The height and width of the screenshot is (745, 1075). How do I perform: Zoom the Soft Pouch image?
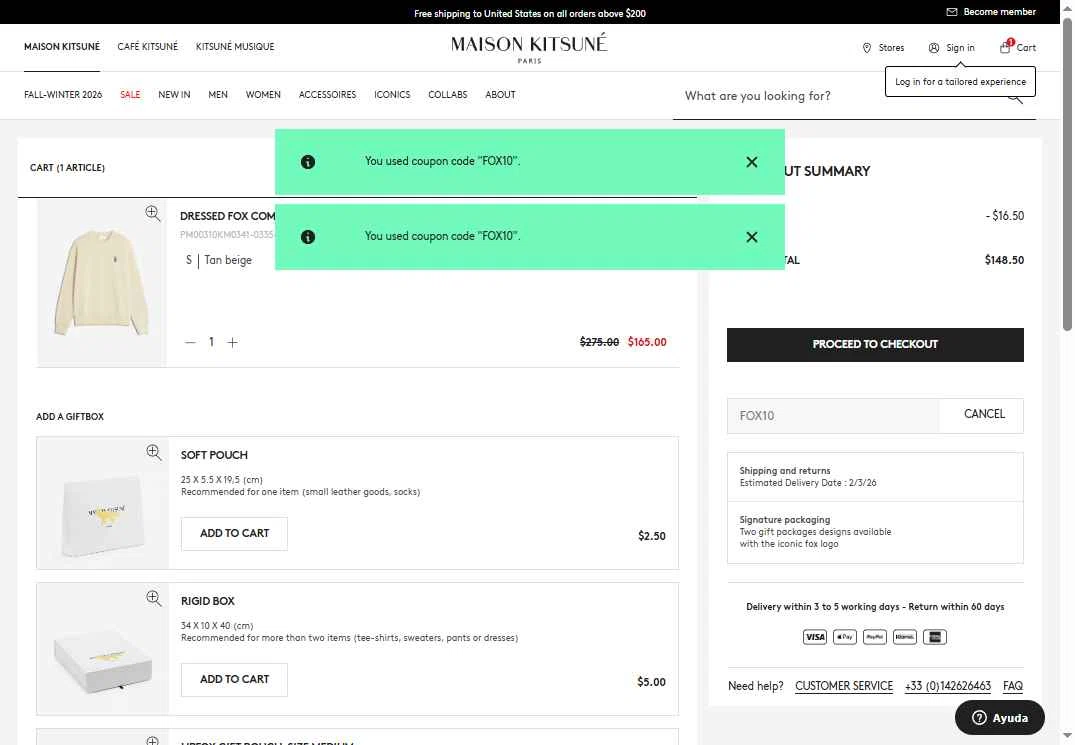[154, 452]
